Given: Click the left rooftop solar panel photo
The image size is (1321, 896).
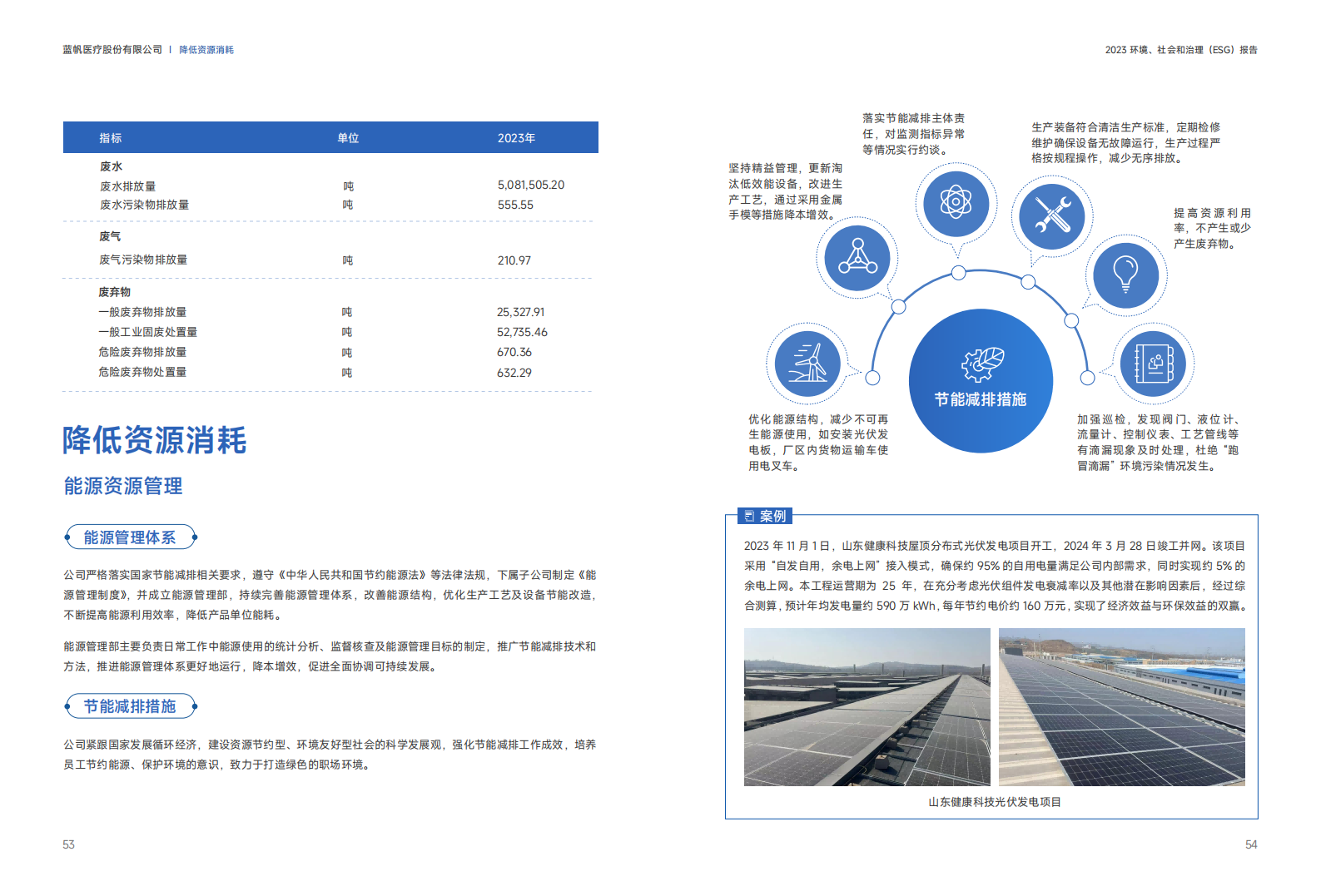Looking at the screenshot, I should 867,706.
